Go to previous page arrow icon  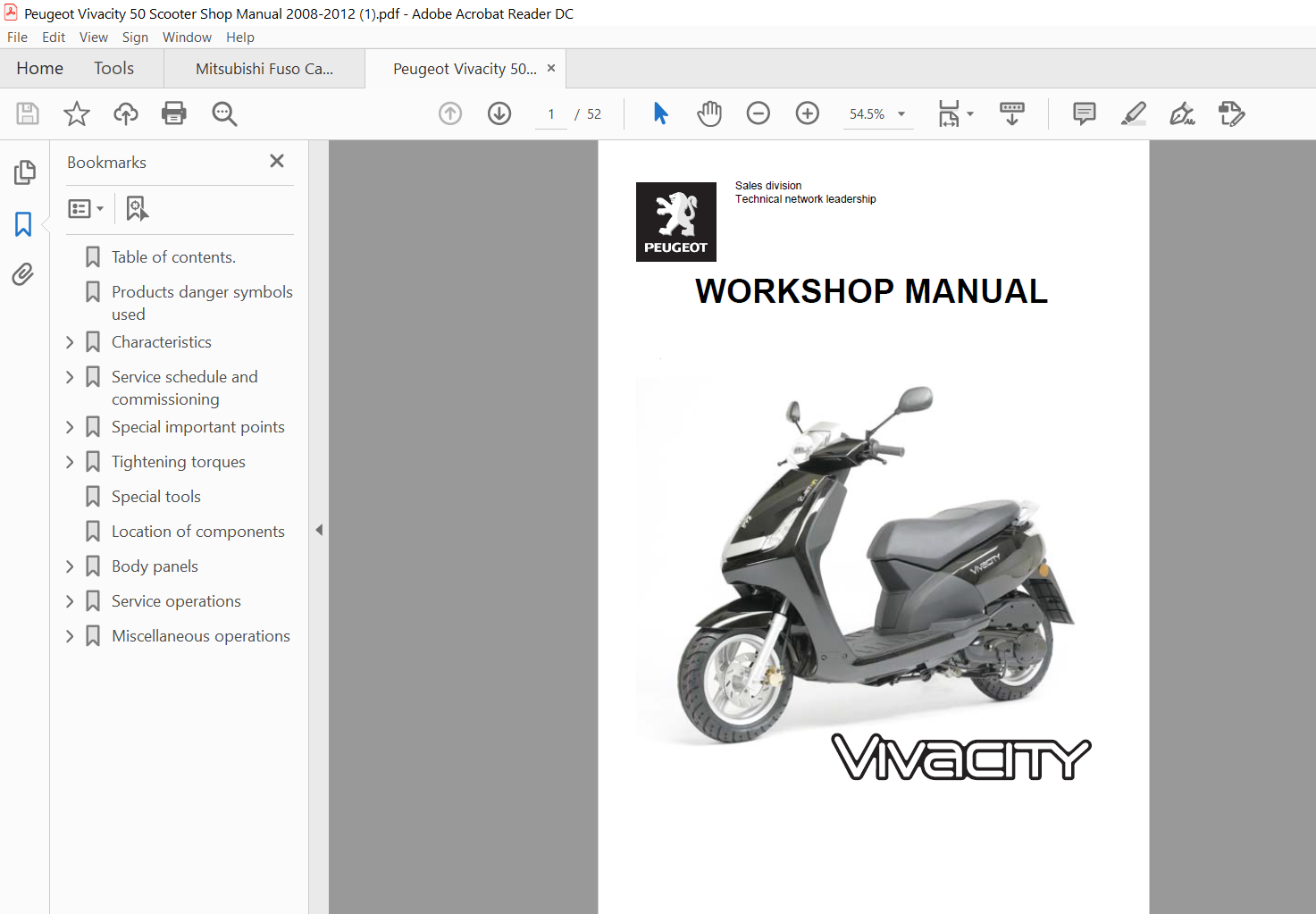[x=450, y=113]
